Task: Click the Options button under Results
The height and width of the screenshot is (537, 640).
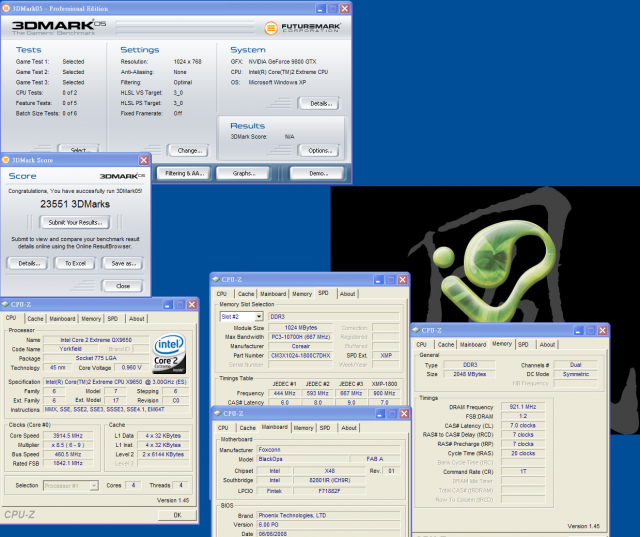Action: (319, 151)
